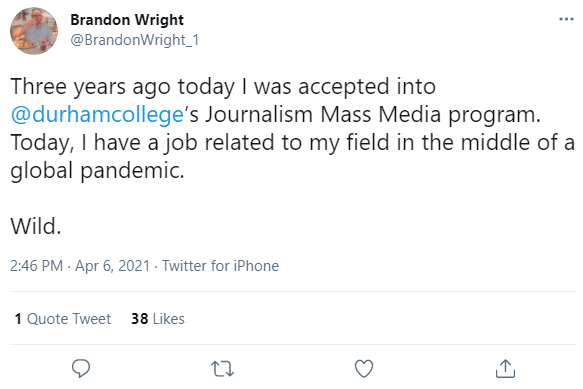Click the 'global pandemic.' text
The height and width of the screenshot is (389, 583).
coord(97,171)
